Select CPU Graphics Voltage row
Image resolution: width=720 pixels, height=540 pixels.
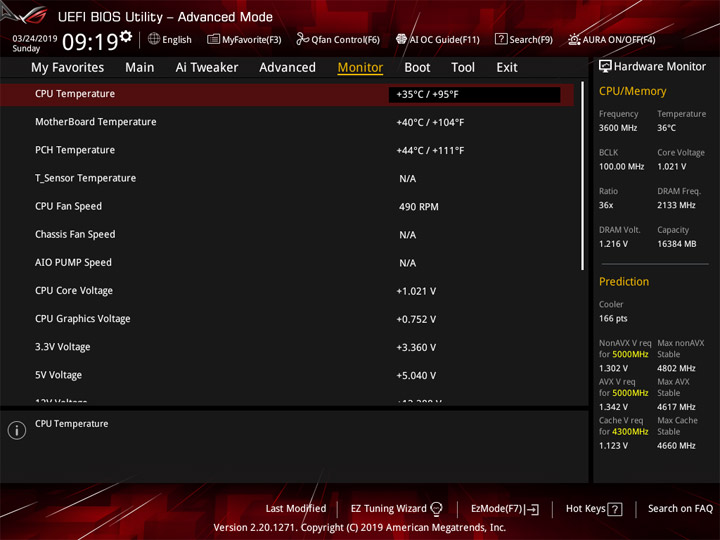287,319
